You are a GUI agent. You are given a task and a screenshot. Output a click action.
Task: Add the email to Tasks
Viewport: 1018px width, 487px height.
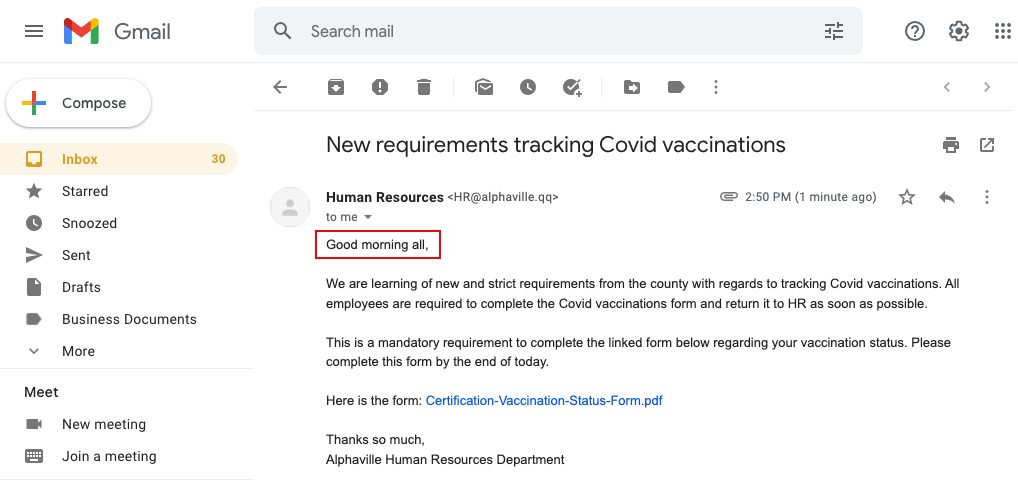(572, 87)
